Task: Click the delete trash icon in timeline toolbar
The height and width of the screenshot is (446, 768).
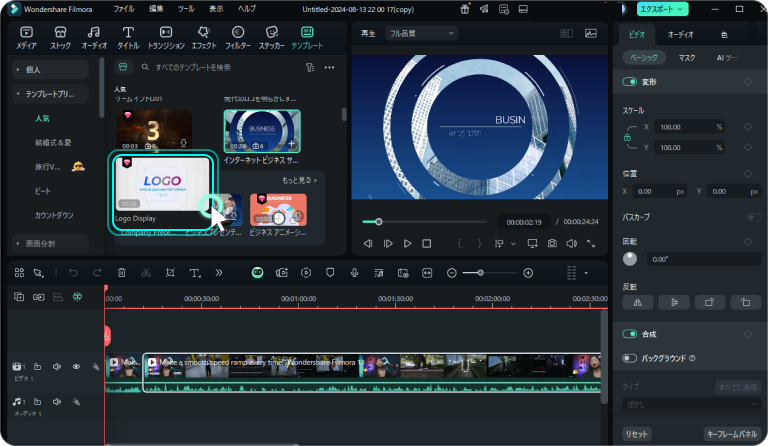Action: point(122,273)
